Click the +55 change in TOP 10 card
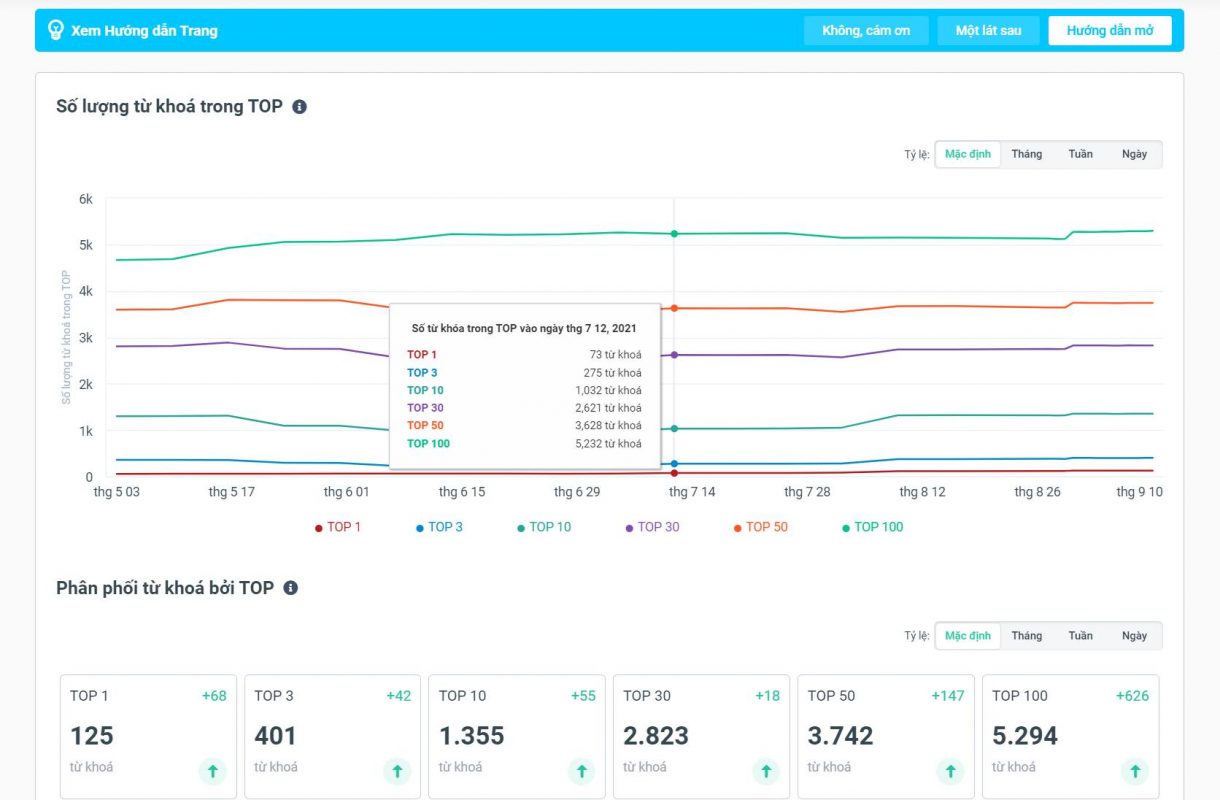 click(x=583, y=696)
